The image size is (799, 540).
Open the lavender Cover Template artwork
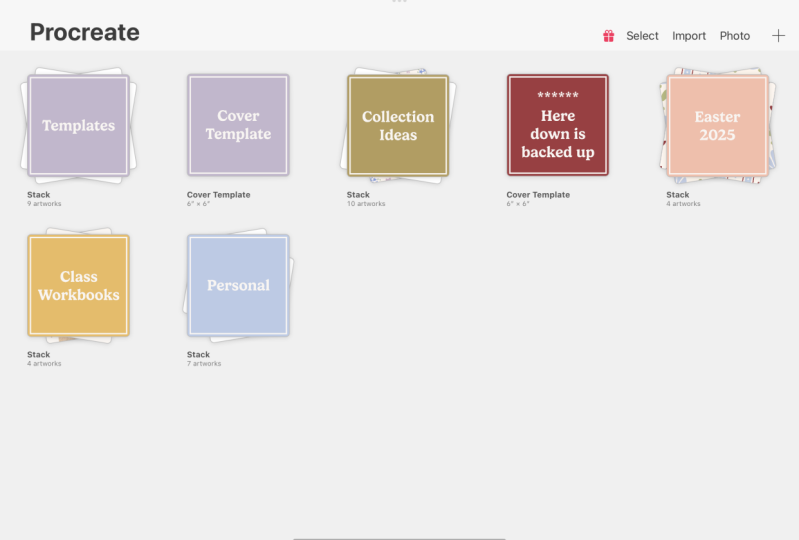(x=238, y=125)
